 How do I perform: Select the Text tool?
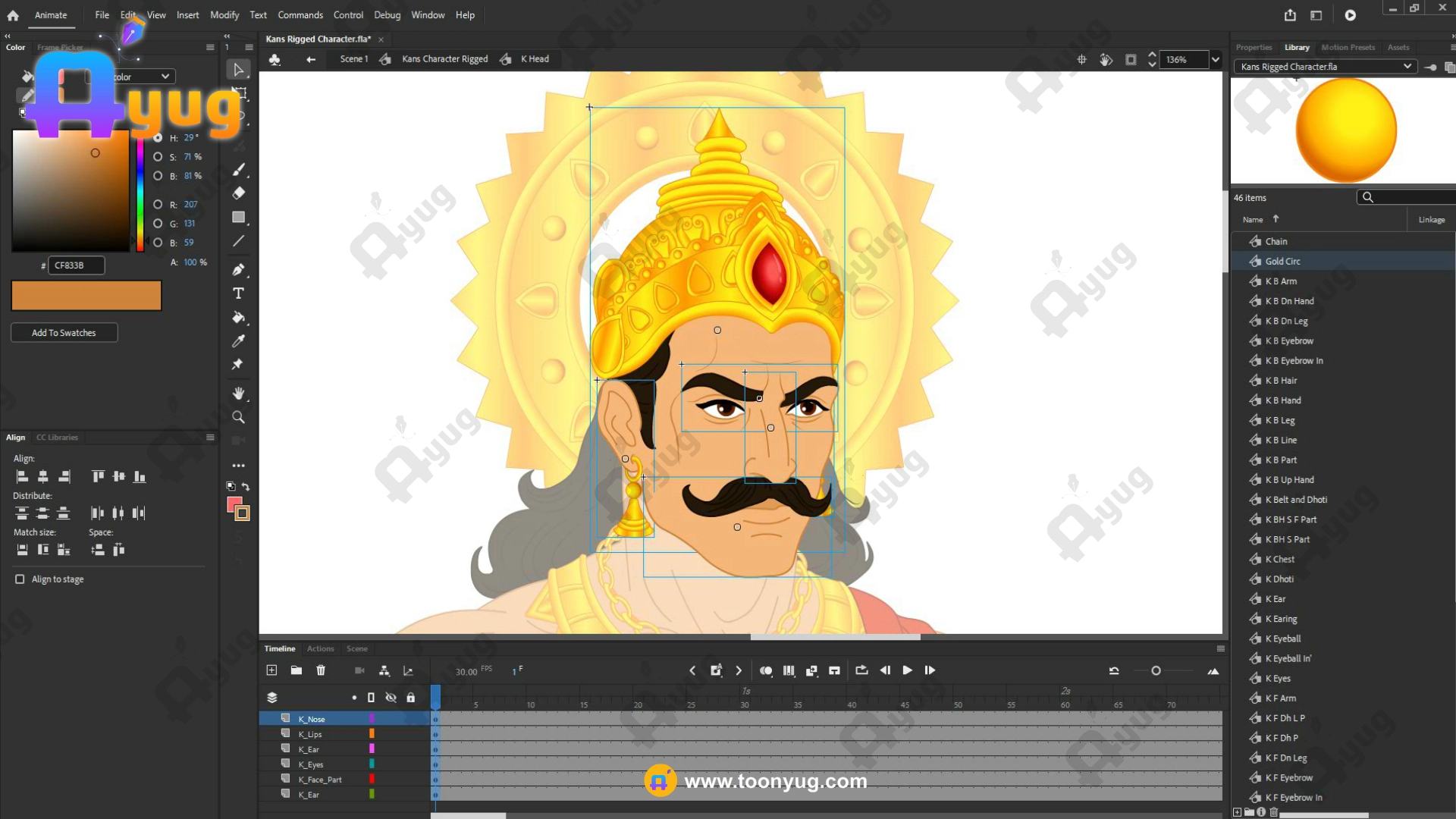(238, 293)
